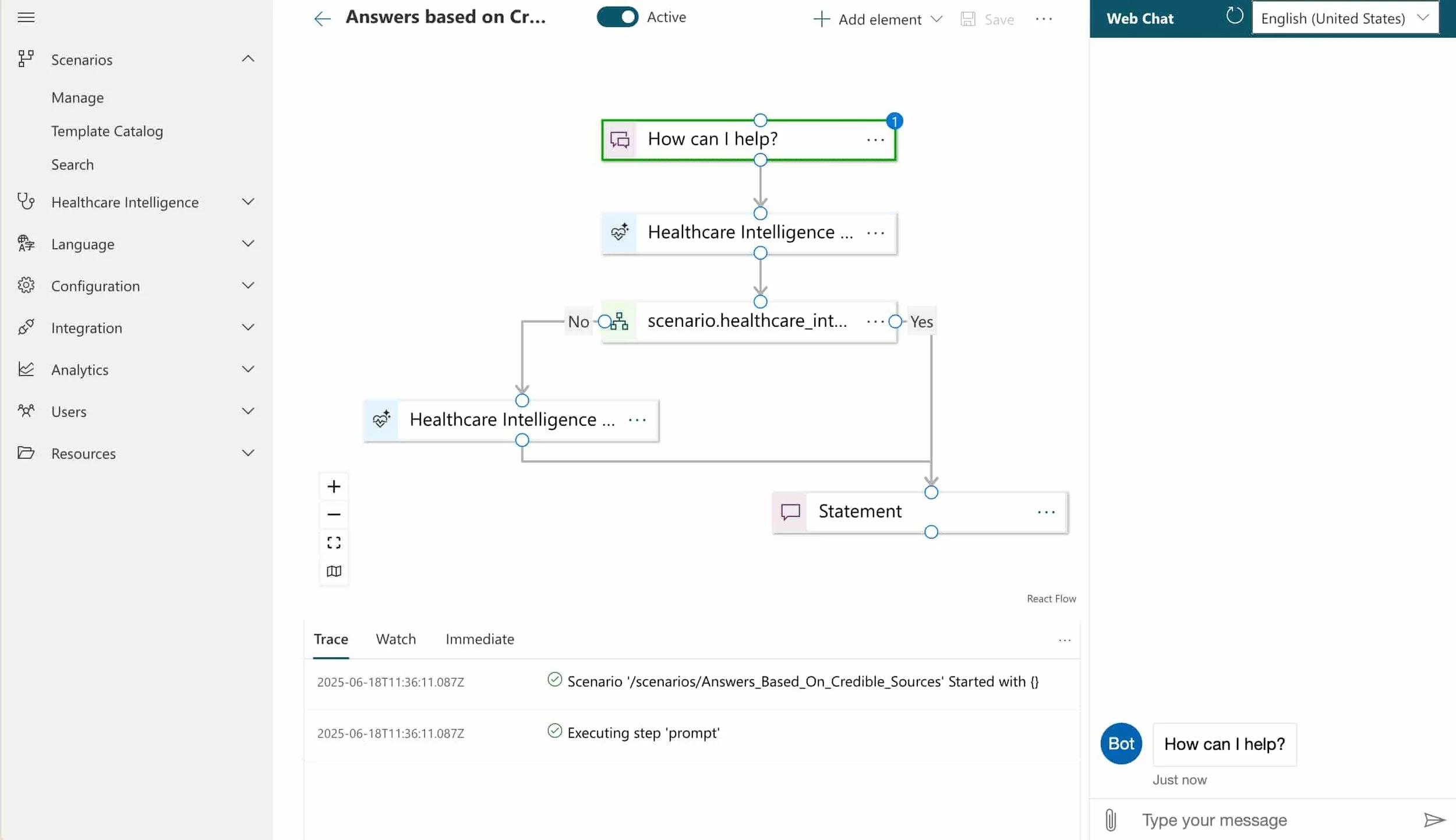Open options menu on Statement node
Image resolution: width=1456 pixels, height=840 pixels.
click(x=1046, y=512)
